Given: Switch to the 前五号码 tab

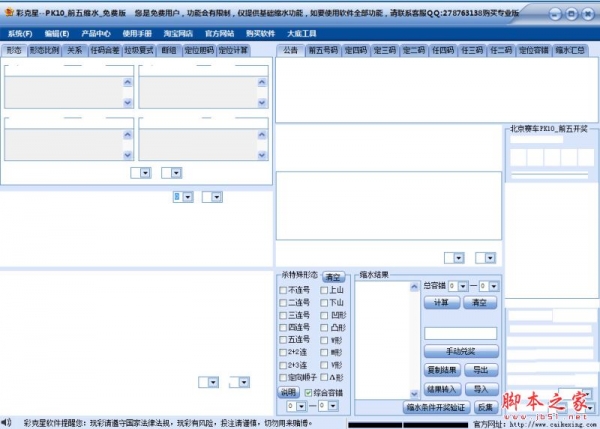Looking at the screenshot, I should [x=323, y=50].
